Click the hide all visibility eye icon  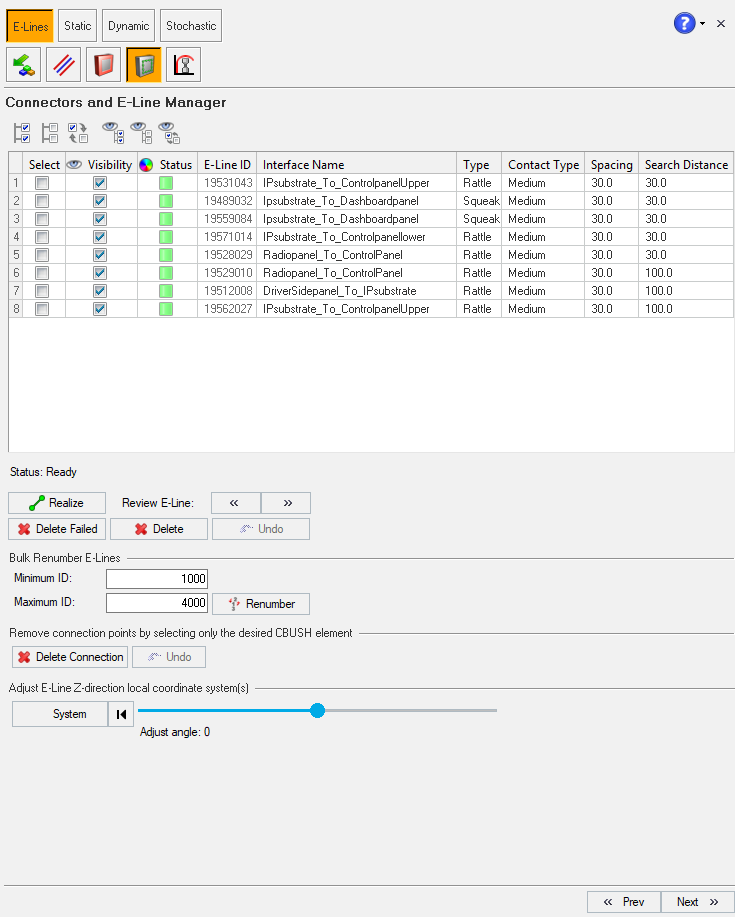point(141,133)
